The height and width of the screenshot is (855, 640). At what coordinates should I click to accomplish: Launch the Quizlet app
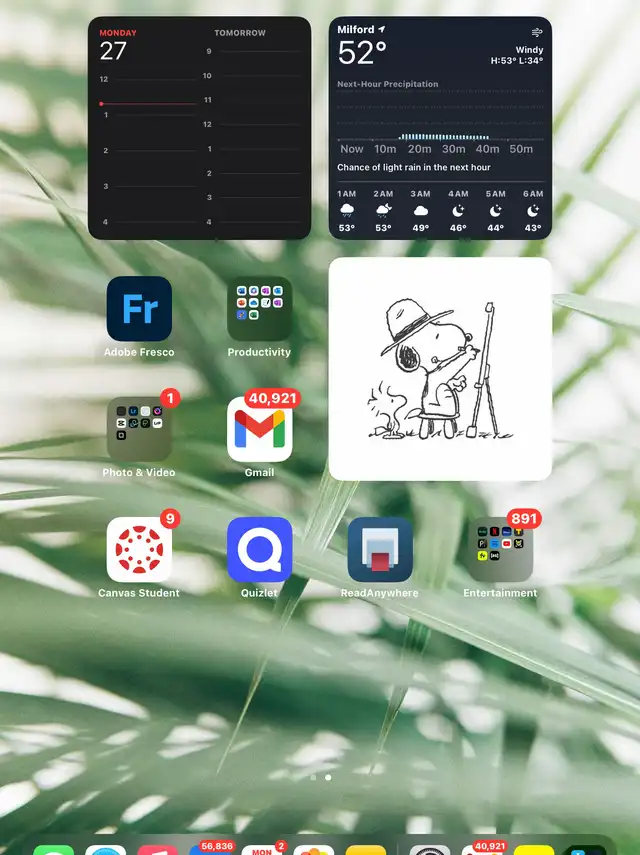coord(259,550)
